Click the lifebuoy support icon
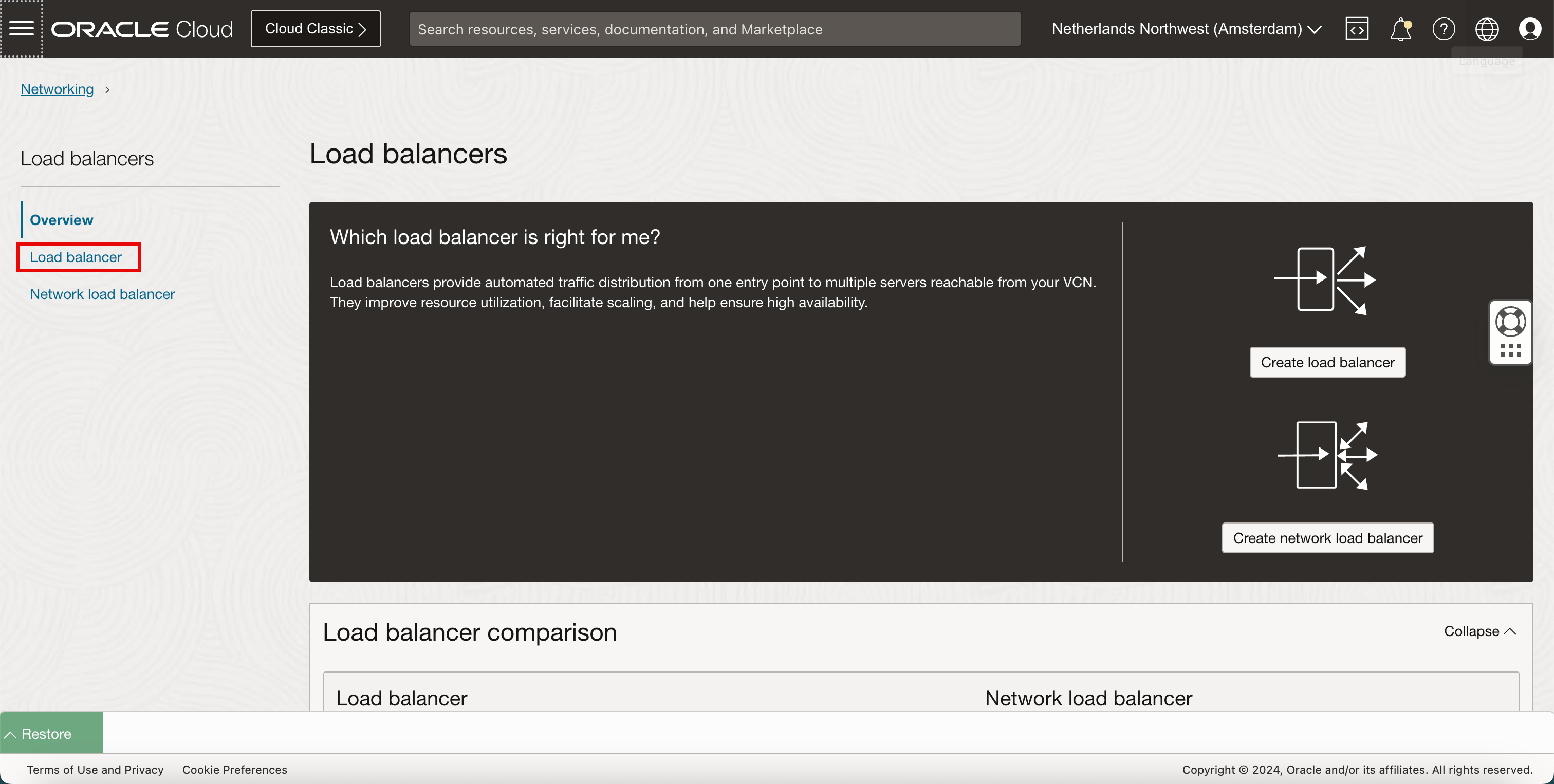The height and width of the screenshot is (784, 1554). (1510, 322)
